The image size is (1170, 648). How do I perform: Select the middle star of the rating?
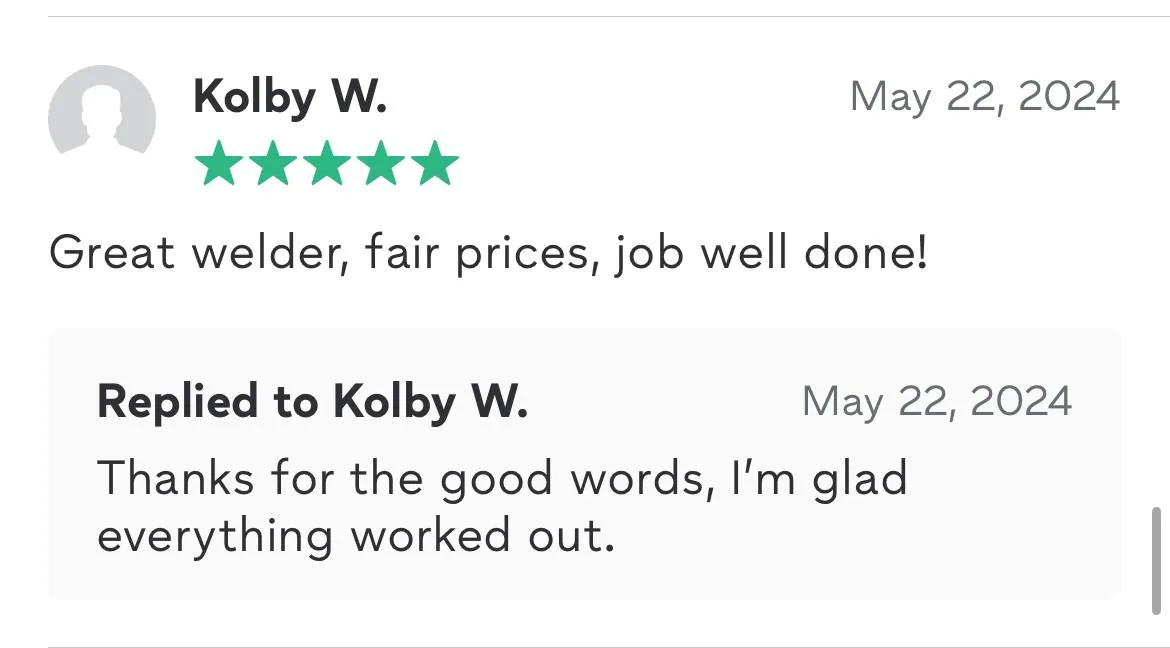[x=326, y=163]
